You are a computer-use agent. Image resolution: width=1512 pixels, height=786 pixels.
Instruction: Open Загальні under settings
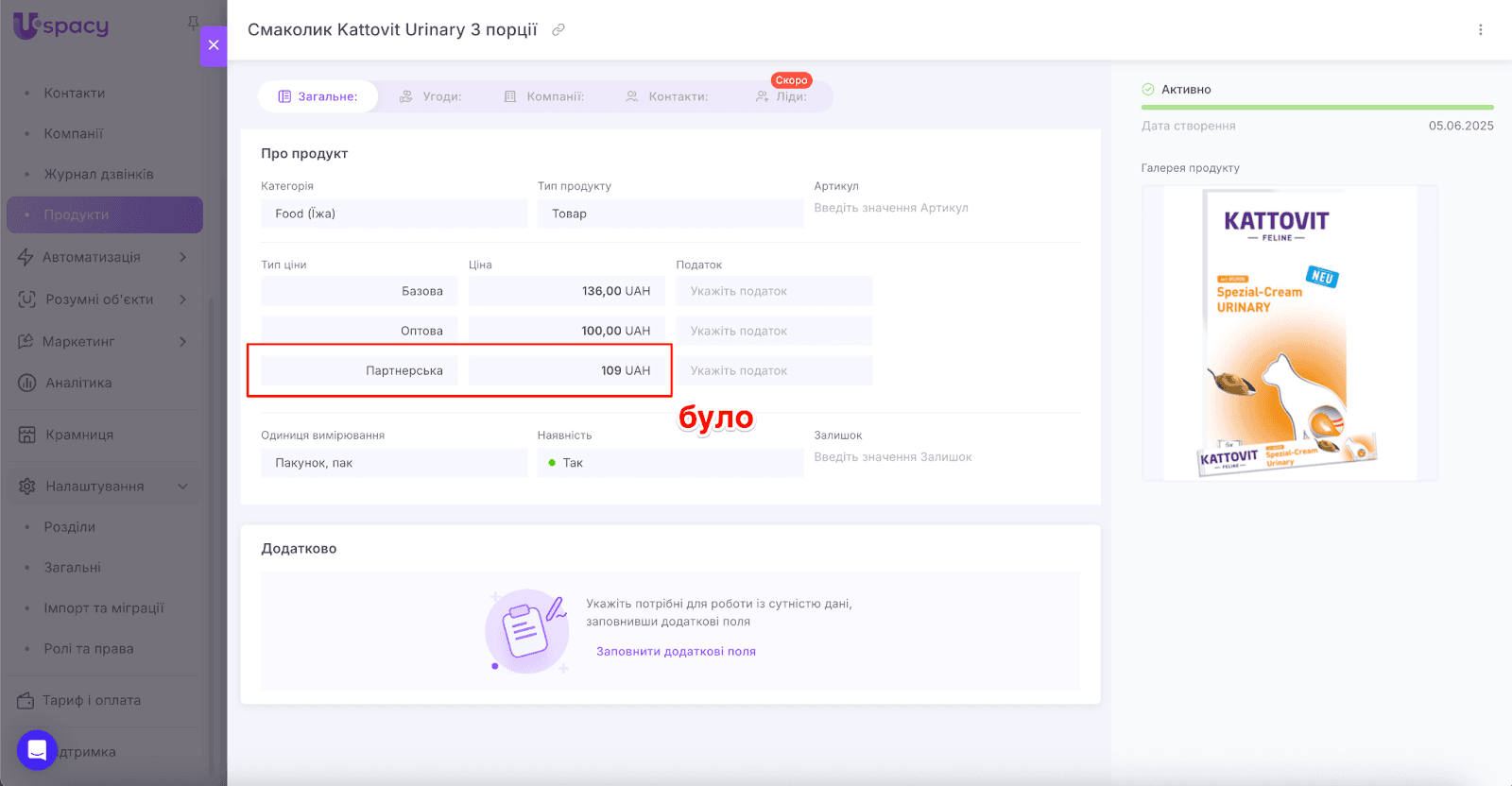pos(73,567)
